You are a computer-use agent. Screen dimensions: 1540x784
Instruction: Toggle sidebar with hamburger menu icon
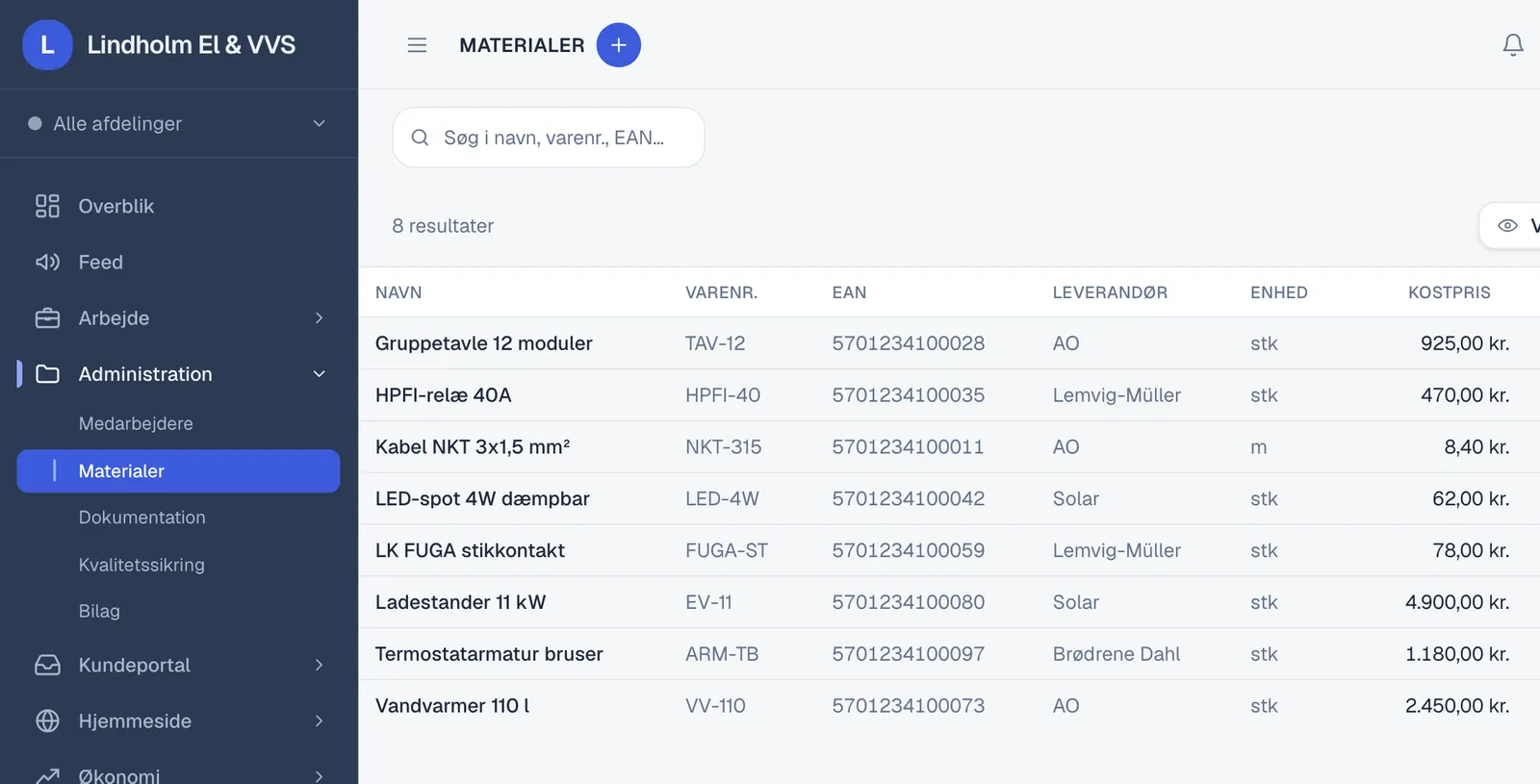coord(417,45)
